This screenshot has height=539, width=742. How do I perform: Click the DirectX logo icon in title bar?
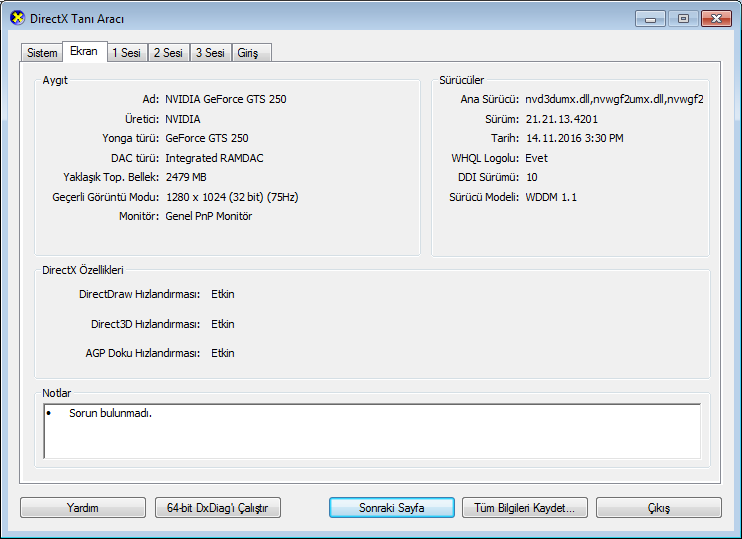pos(17,18)
